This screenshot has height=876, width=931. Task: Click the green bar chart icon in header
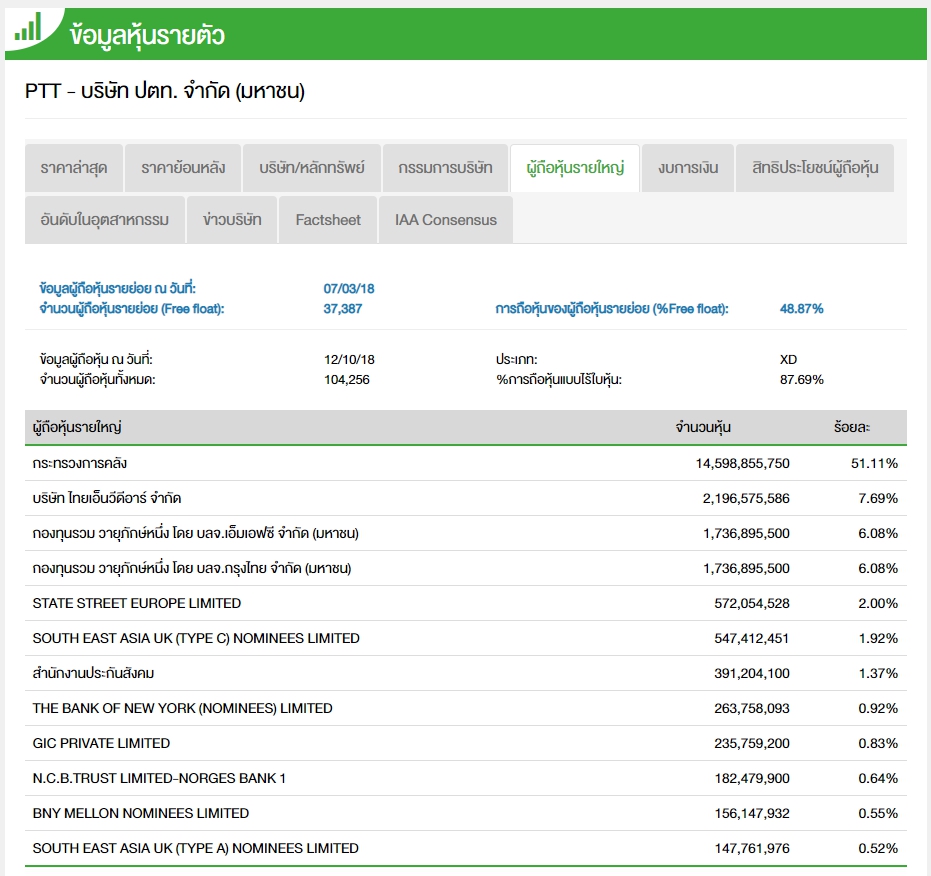tap(28, 29)
